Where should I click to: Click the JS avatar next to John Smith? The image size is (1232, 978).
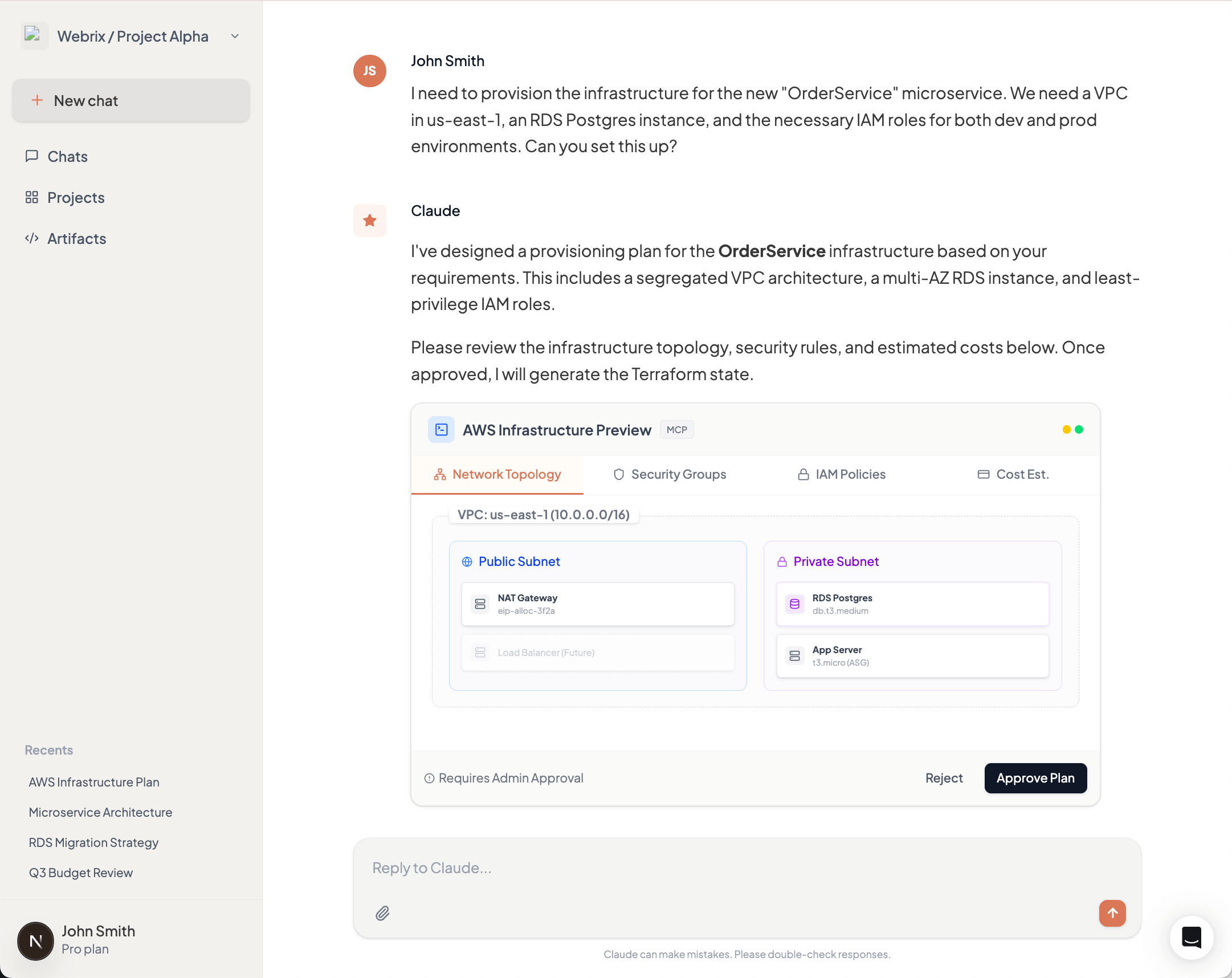[369, 71]
